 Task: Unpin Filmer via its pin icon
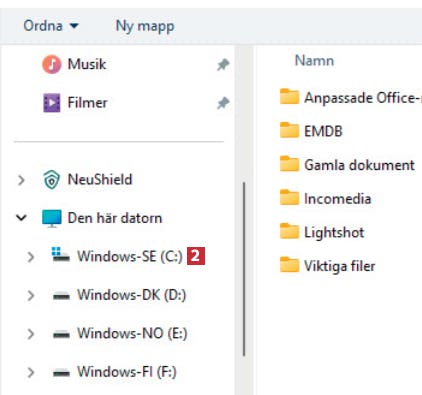tap(223, 103)
